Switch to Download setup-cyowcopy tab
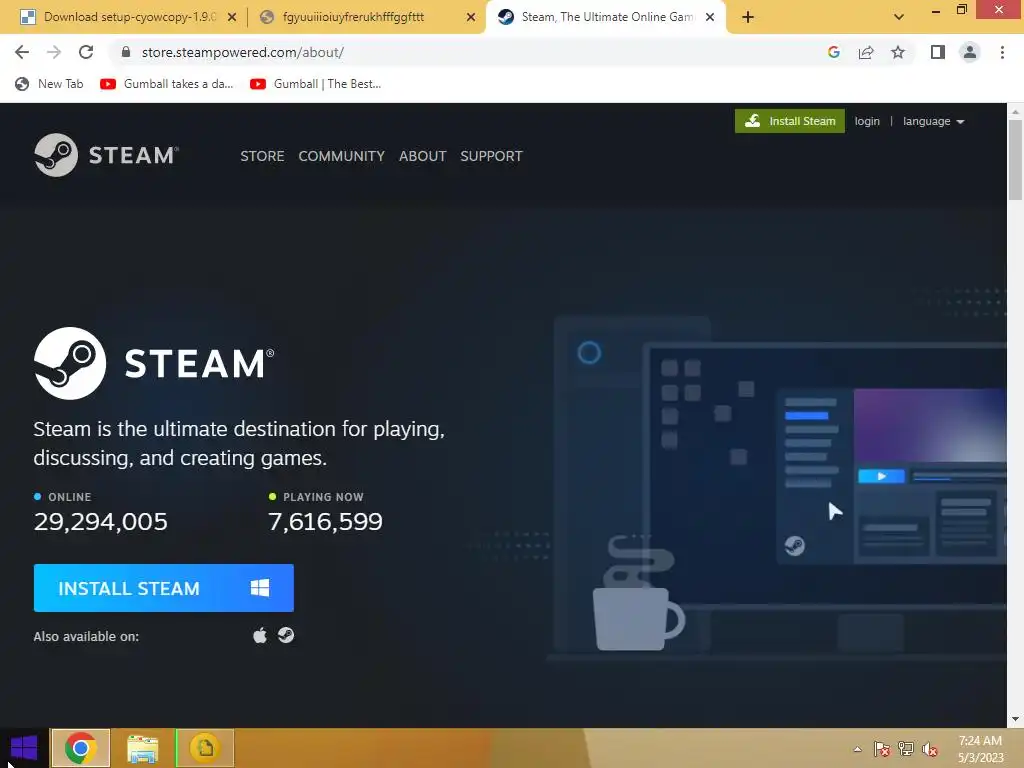The image size is (1024, 768). point(129,17)
